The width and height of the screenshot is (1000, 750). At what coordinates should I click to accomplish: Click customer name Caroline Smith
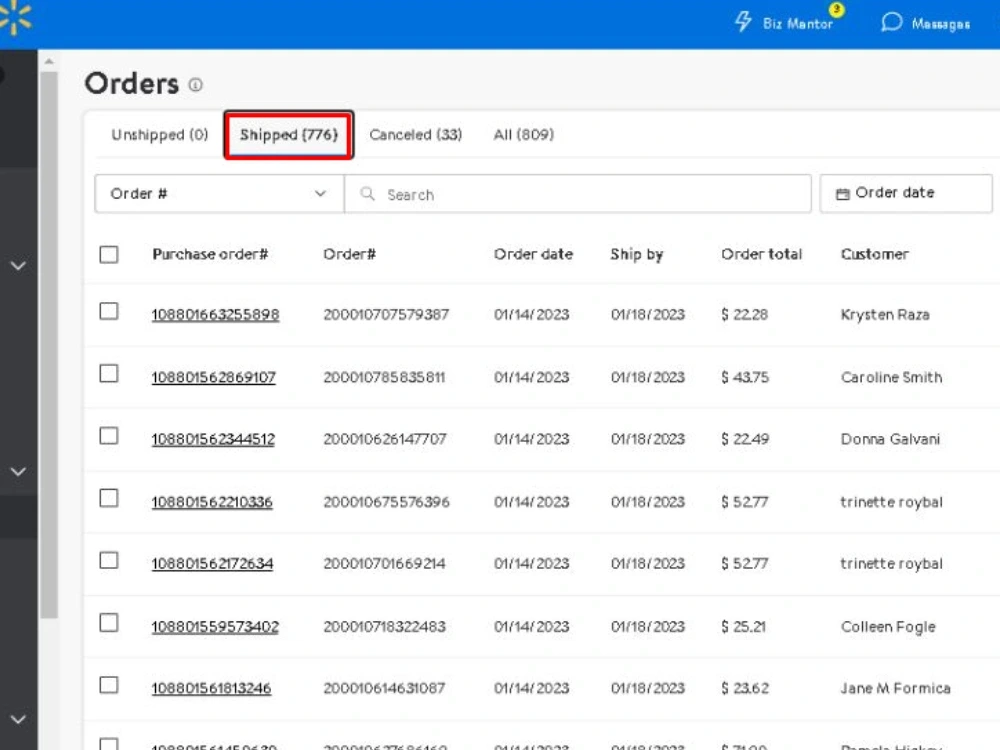click(x=891, y=378)
